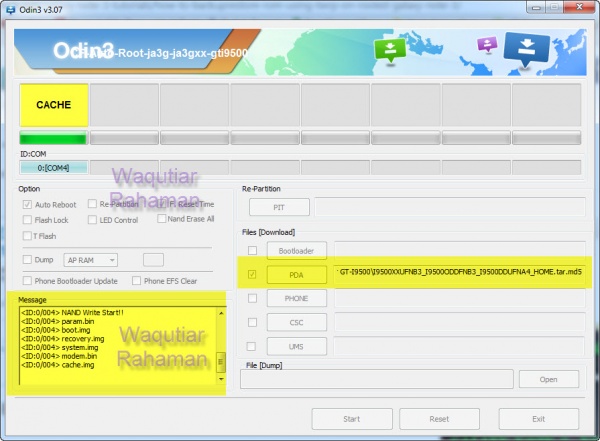Image resolution: width=600 pixels, height=441 pixels.
Task: Toggle the F. Reset Time checkbox
Action: (x=161, y=204)
